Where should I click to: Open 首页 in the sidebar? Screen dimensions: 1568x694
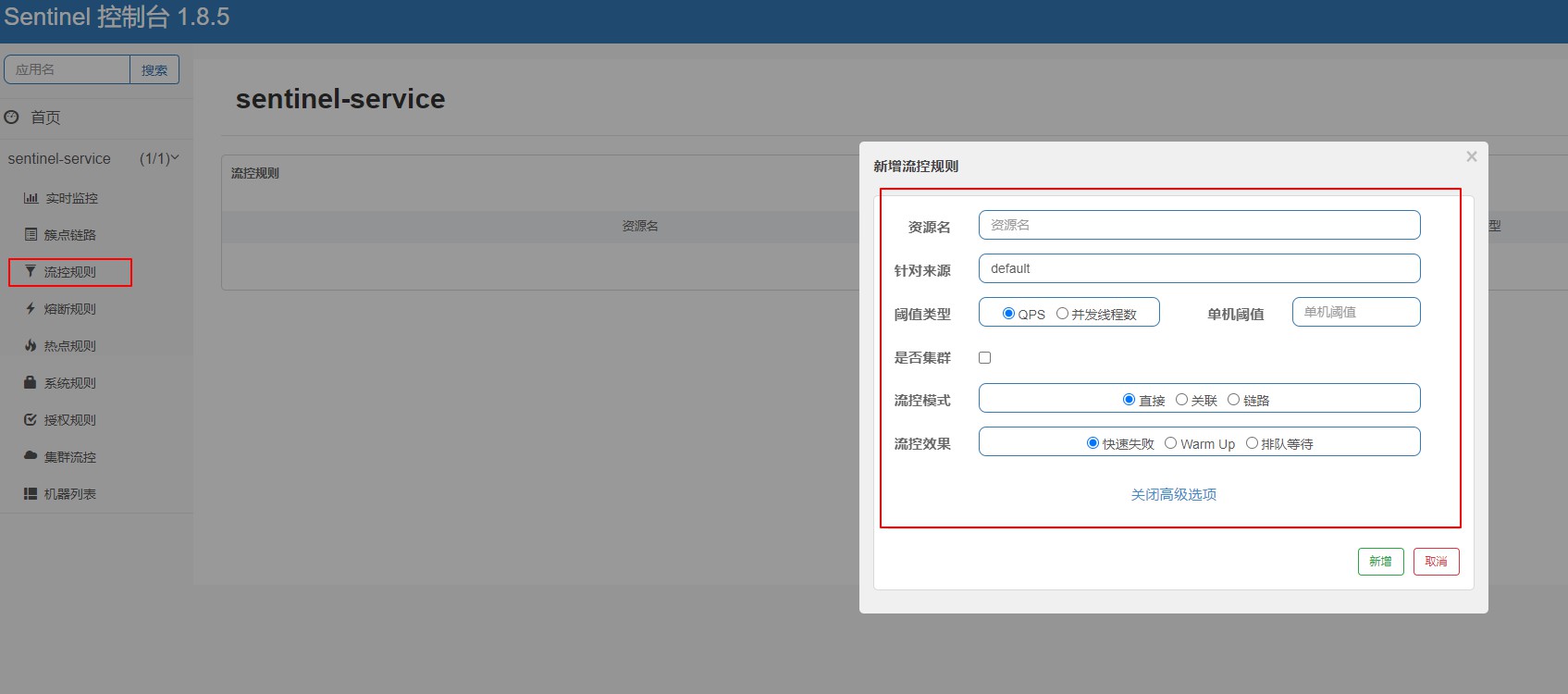(45, 118)
